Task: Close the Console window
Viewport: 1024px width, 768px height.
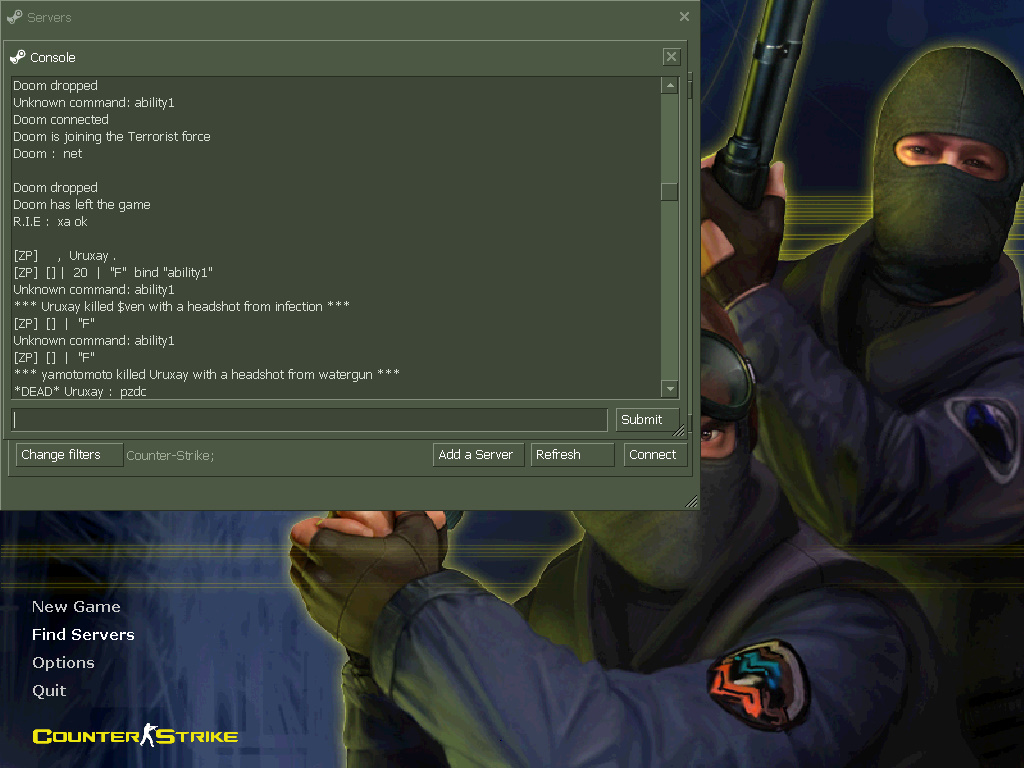Action: (x=671, y=57)
